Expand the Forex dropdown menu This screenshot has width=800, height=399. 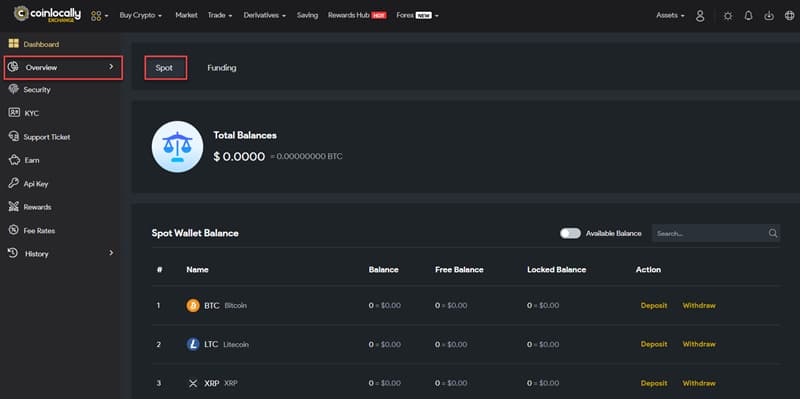(417, 15)
